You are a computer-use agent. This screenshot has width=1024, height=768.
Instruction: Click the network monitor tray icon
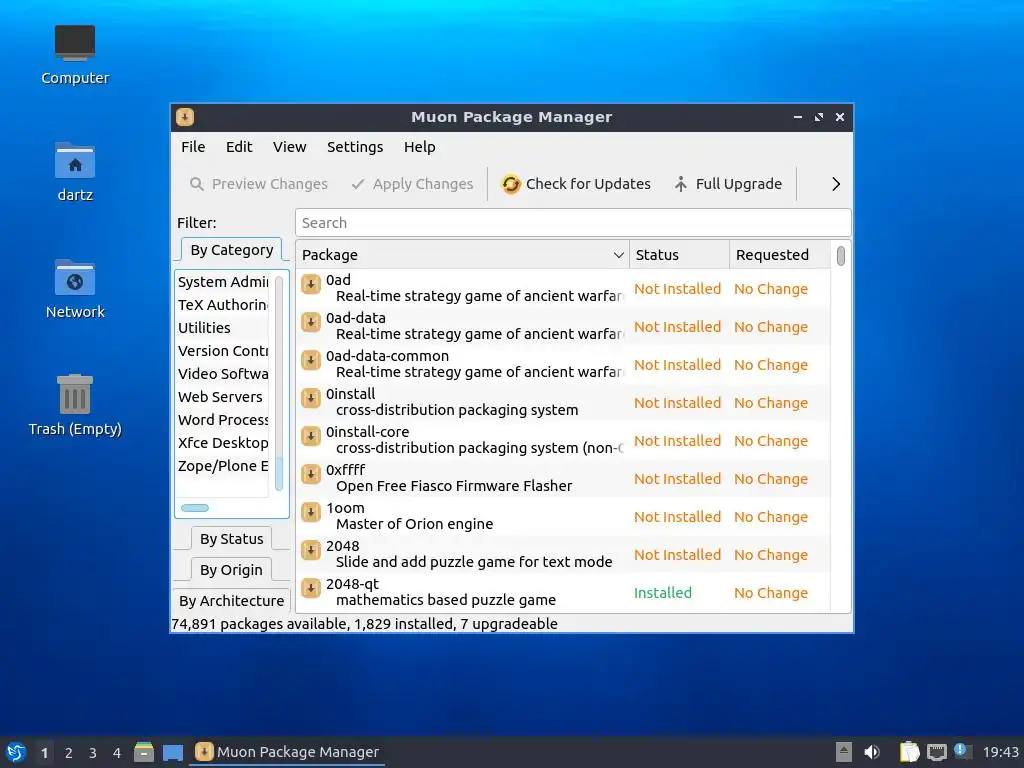tap(936, 752)
